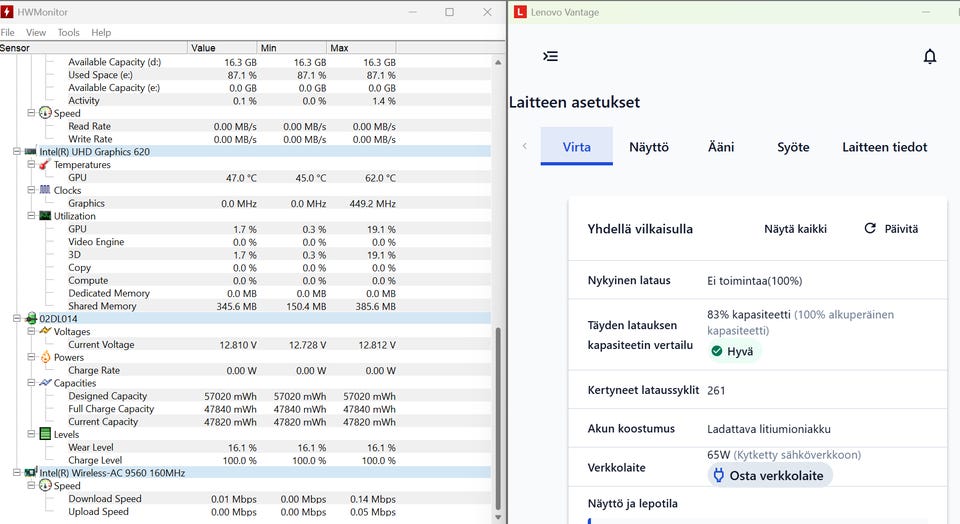Click the Intel Wireless-AC 9560 adapter icon
The height and width of the screenshot is (524, 960).
pyautogui.click(x=31, y=473)
